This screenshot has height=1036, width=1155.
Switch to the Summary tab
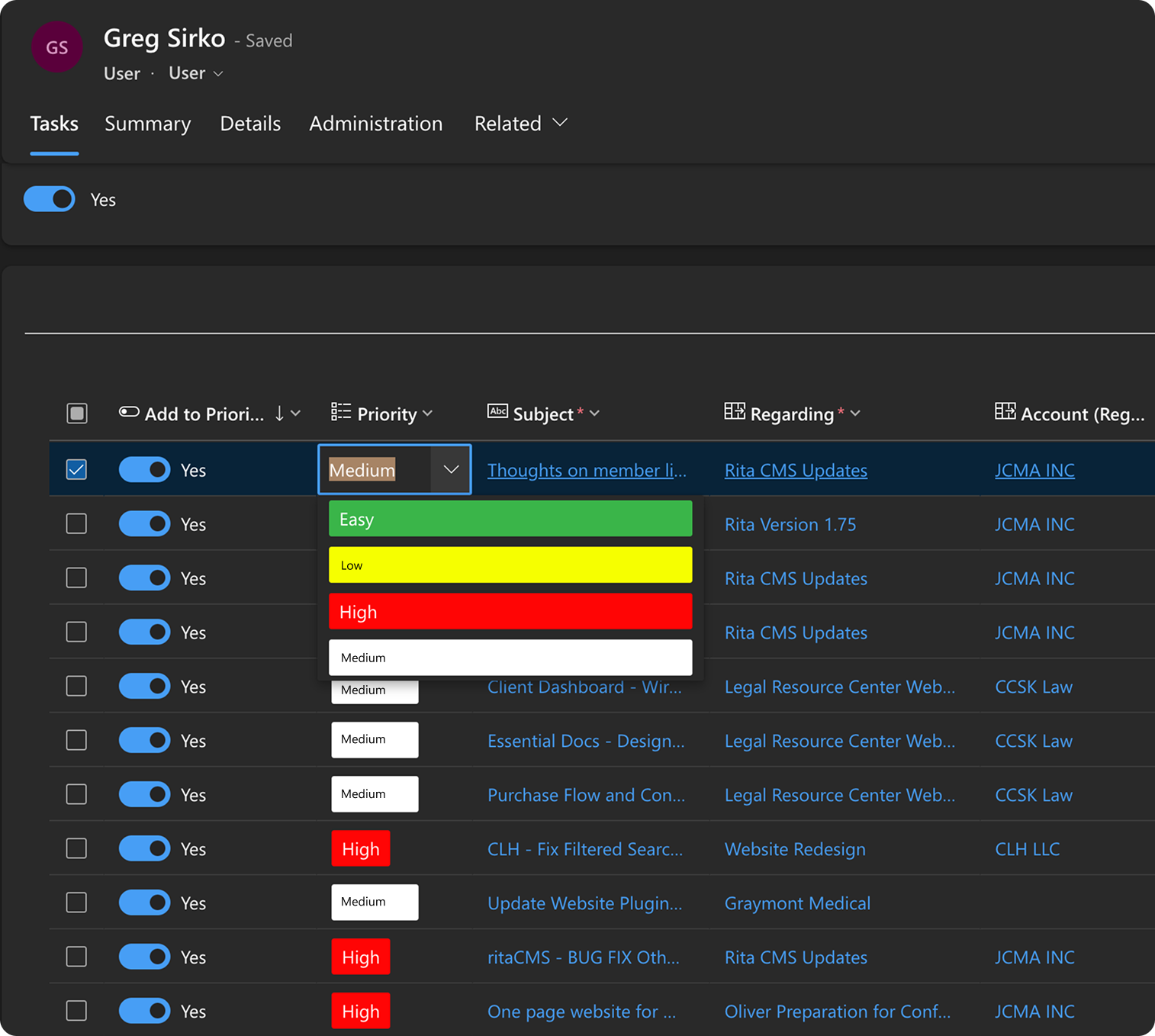[x=147, y=124]
